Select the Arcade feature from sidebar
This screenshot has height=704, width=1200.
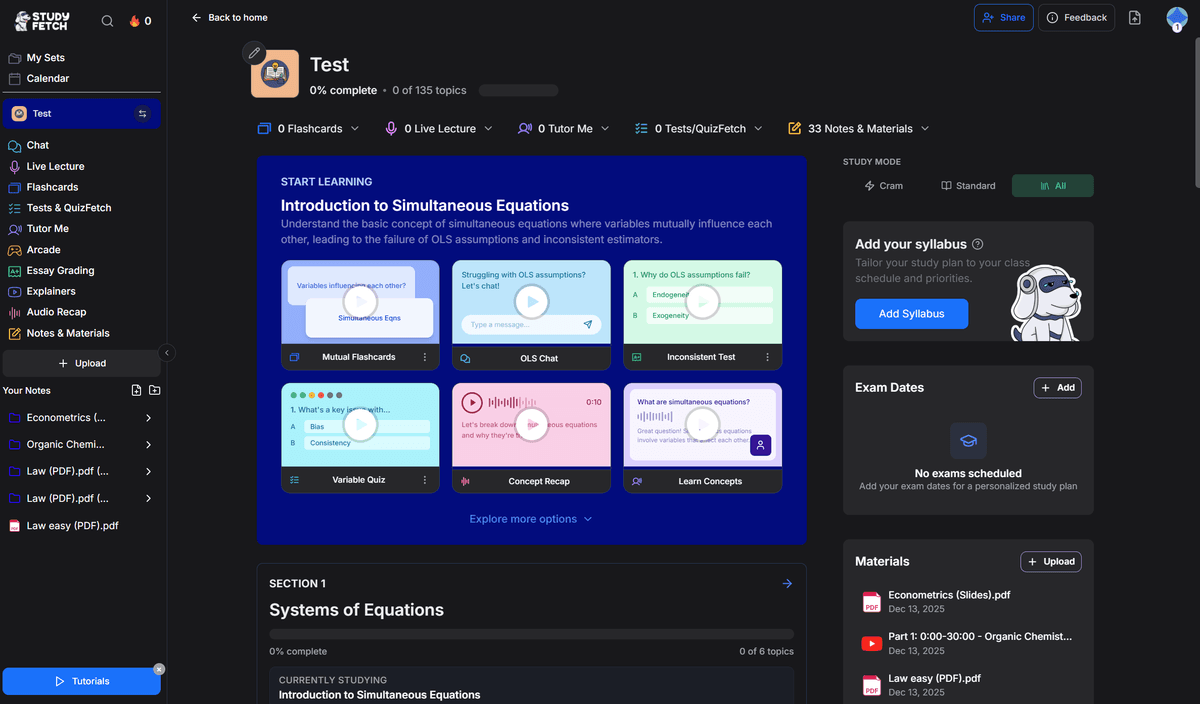(x=45, y=249)
